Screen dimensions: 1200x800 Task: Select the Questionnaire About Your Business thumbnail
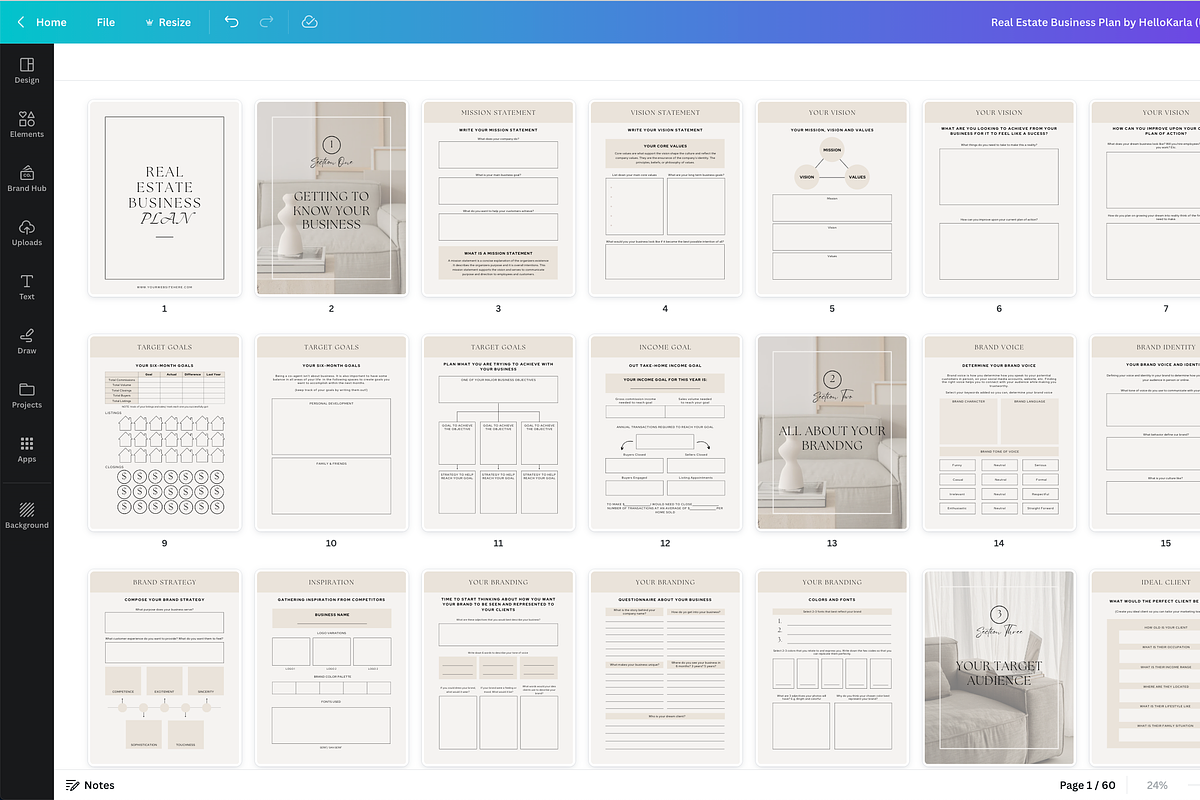click(x=665, y=668)
